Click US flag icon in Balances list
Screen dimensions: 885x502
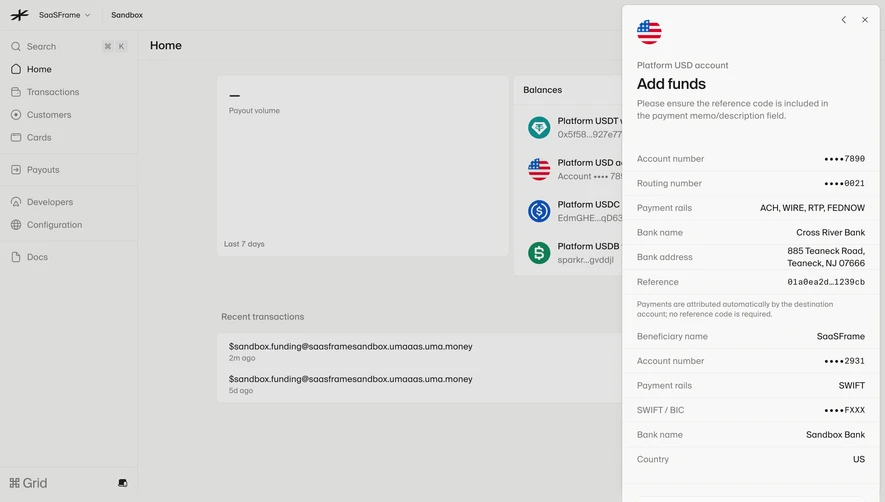point(539,169)
